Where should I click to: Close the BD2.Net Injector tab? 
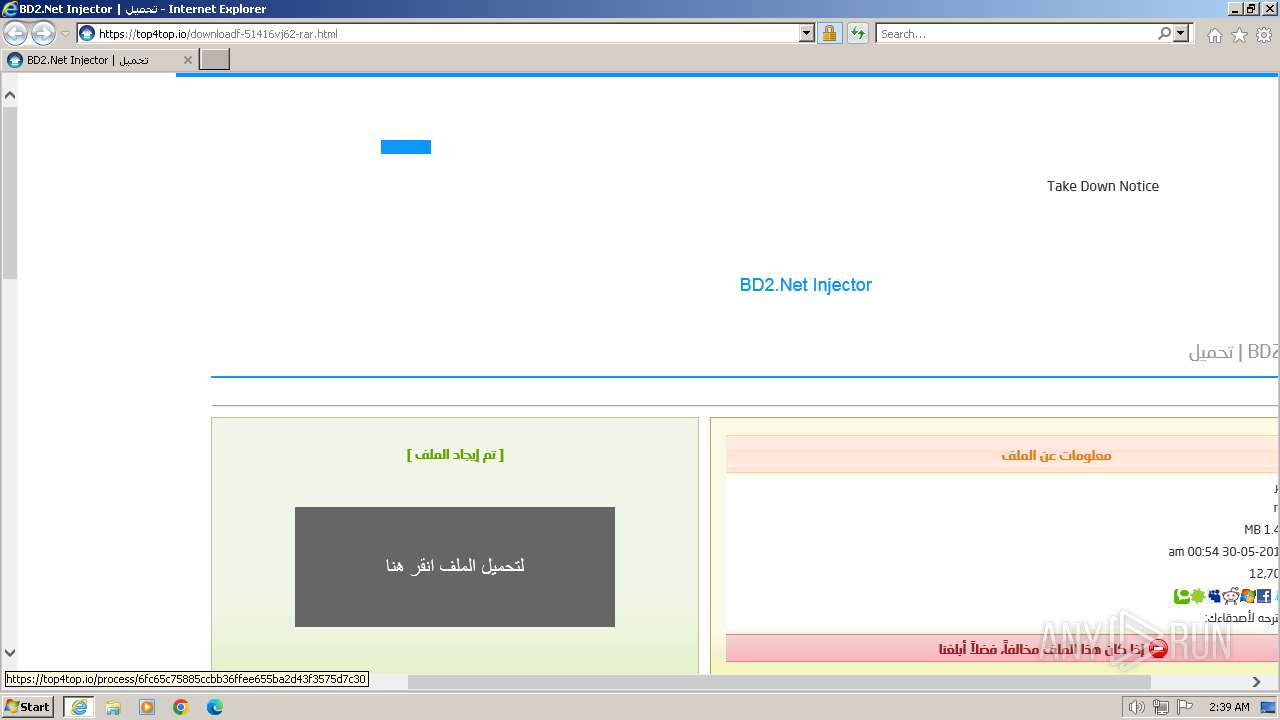pyautogui.click(x=187, y=60)
